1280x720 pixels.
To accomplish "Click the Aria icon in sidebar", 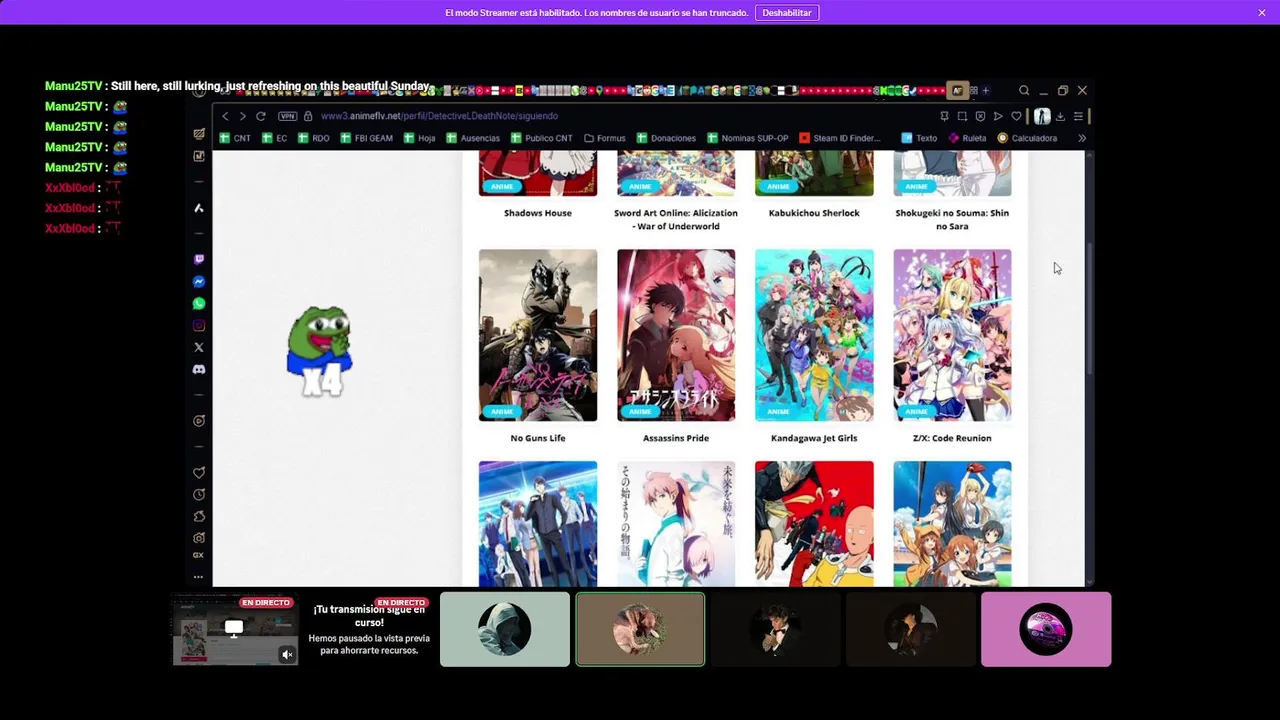I will click(x=199, y=208).
